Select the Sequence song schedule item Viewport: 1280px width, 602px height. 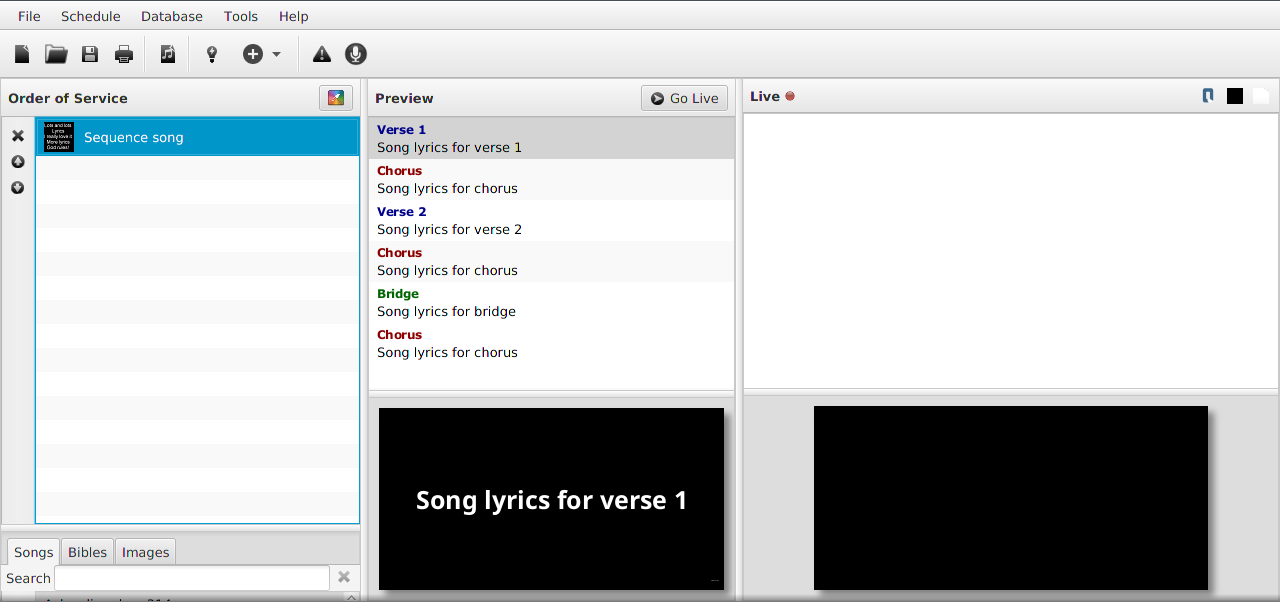pos(197,137)
